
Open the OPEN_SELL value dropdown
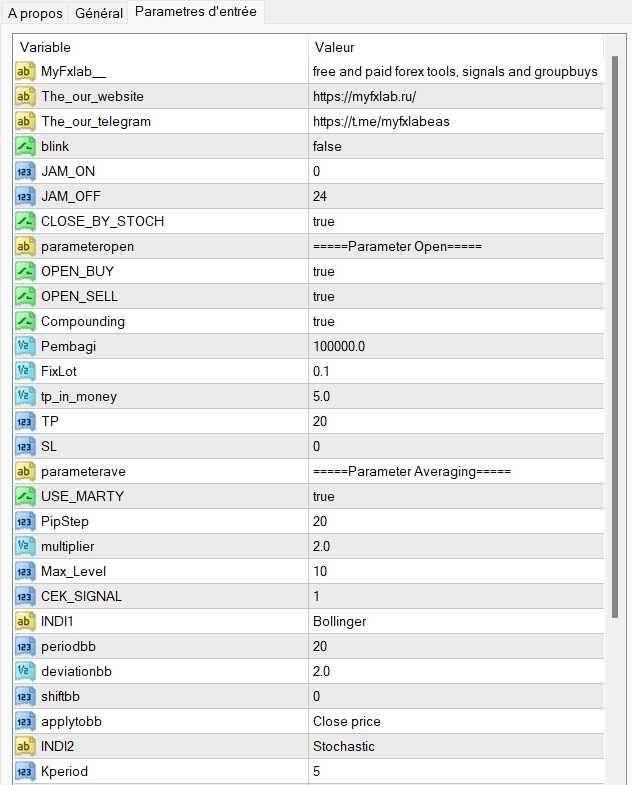[455, 296]
